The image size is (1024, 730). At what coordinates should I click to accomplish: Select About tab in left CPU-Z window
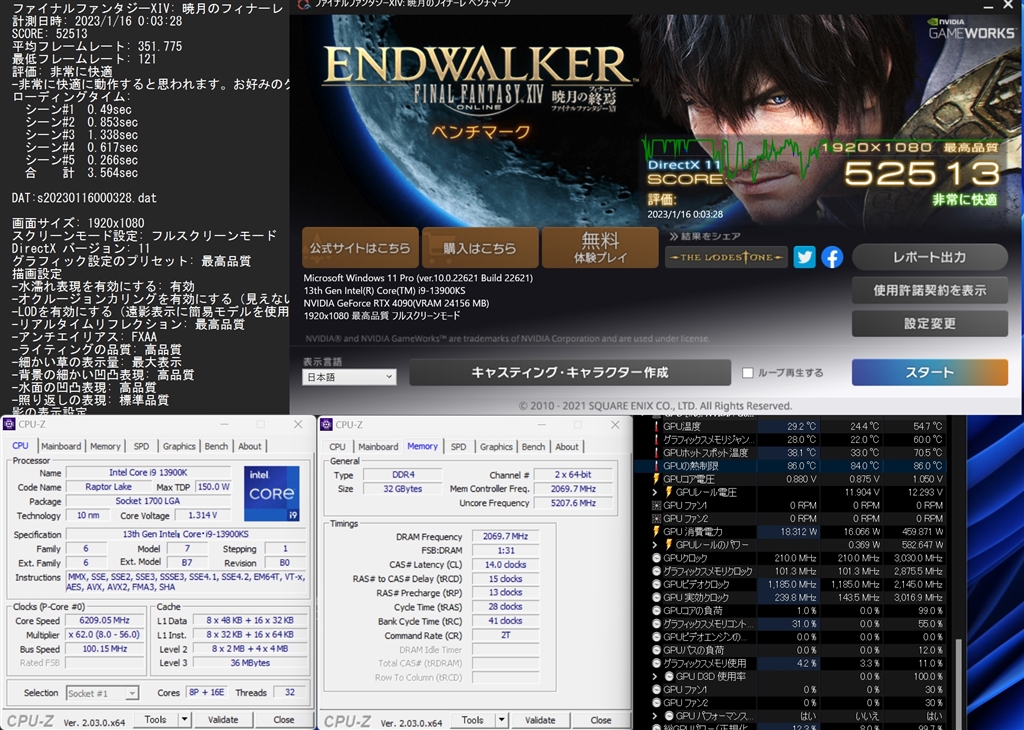pyautogui.click(x=249, y=446)
